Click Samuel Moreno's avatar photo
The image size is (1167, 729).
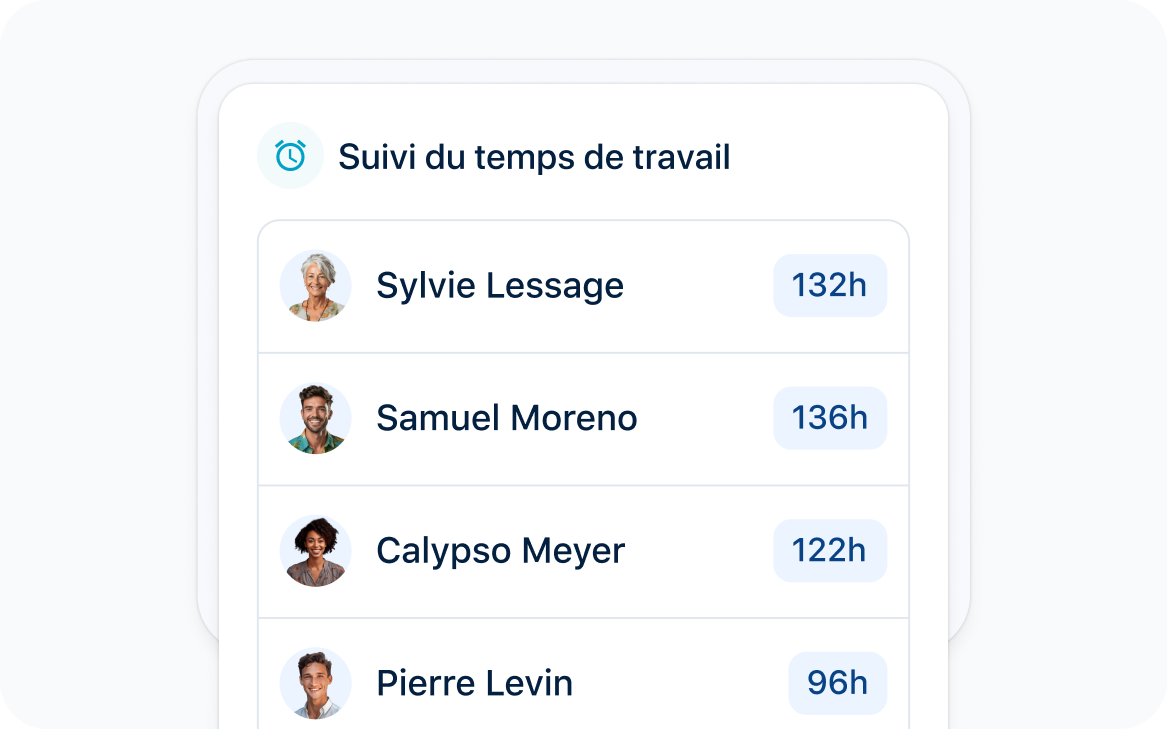(x=316, y=418)
